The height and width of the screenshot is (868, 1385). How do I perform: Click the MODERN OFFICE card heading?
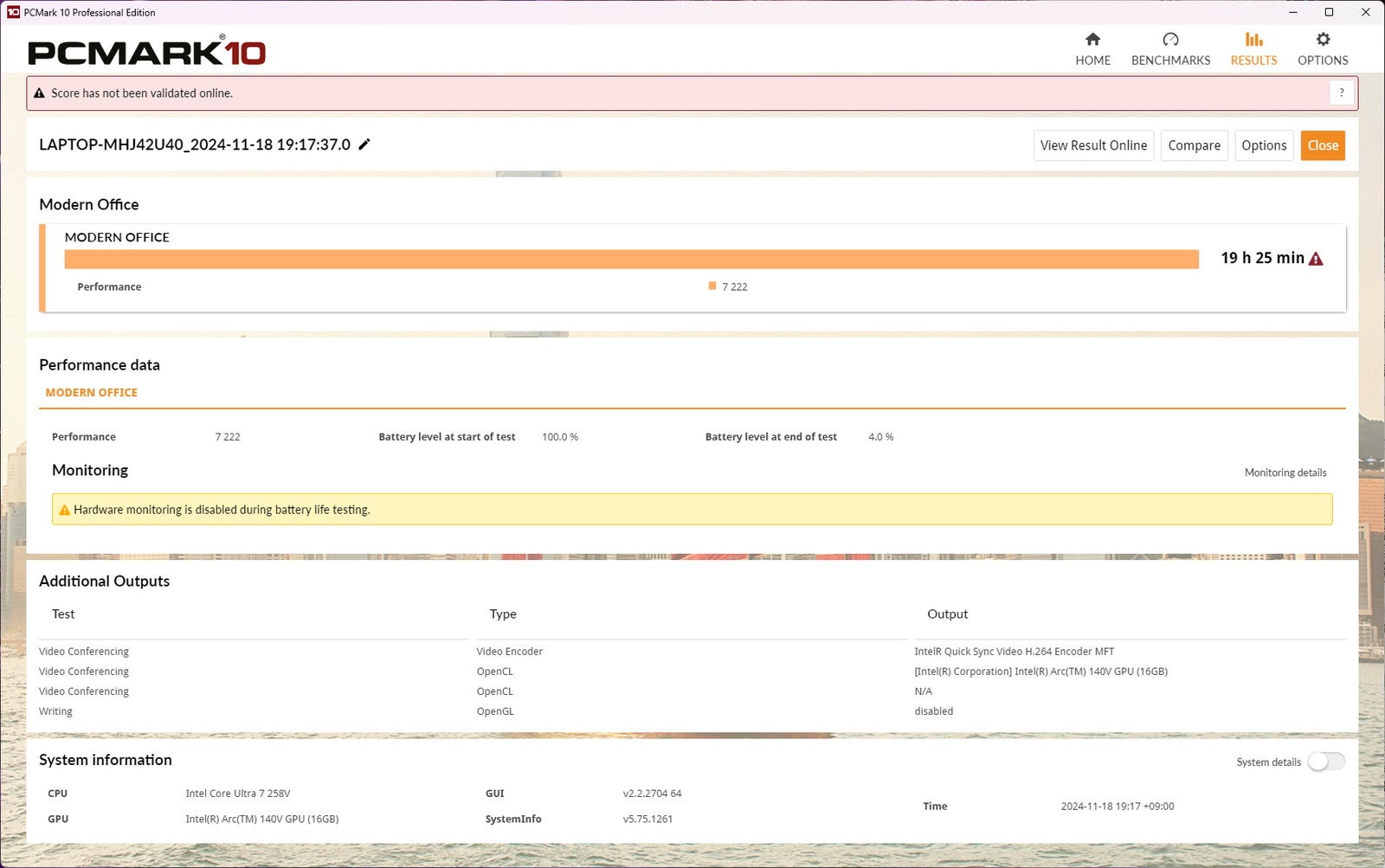coord(117,237)
